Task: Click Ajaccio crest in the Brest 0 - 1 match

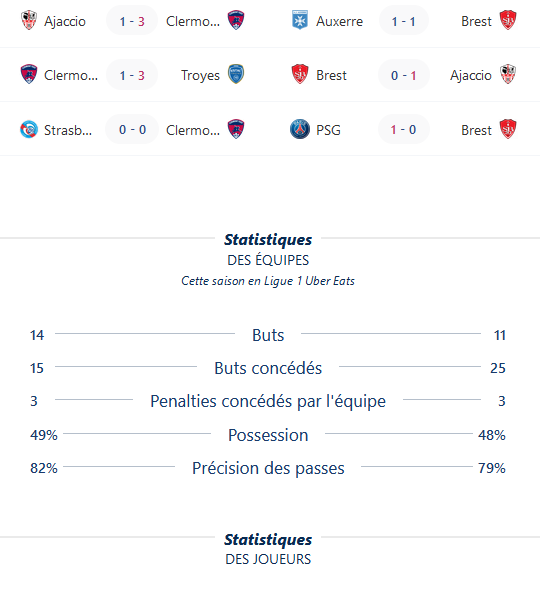Action: click(x=508, y=75)
